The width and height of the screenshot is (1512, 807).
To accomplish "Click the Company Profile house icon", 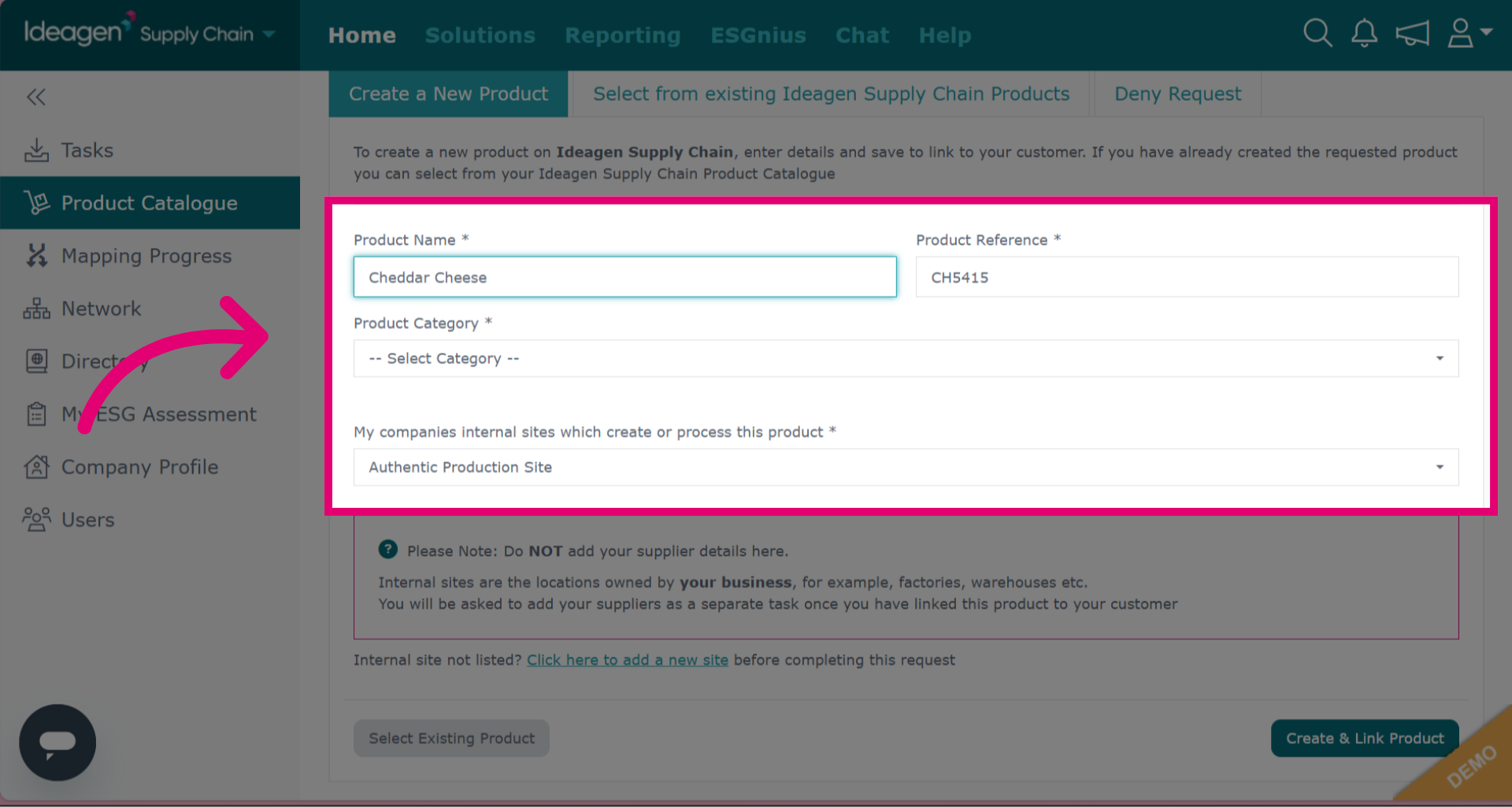I will coord(36,467).
